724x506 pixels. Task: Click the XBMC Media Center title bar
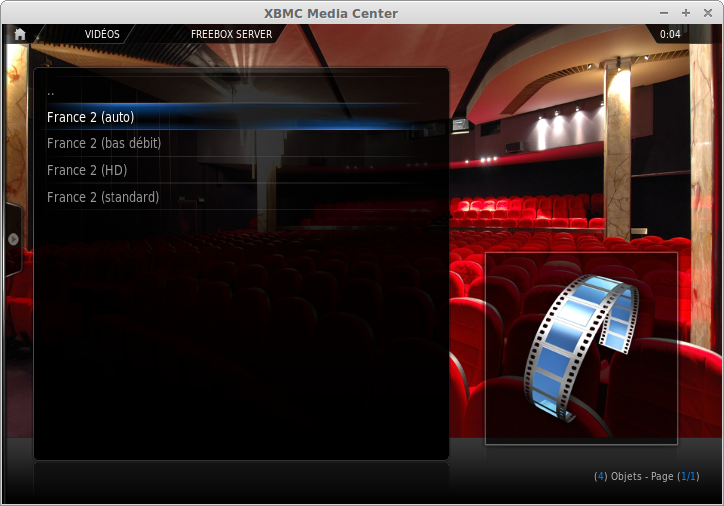331,13
